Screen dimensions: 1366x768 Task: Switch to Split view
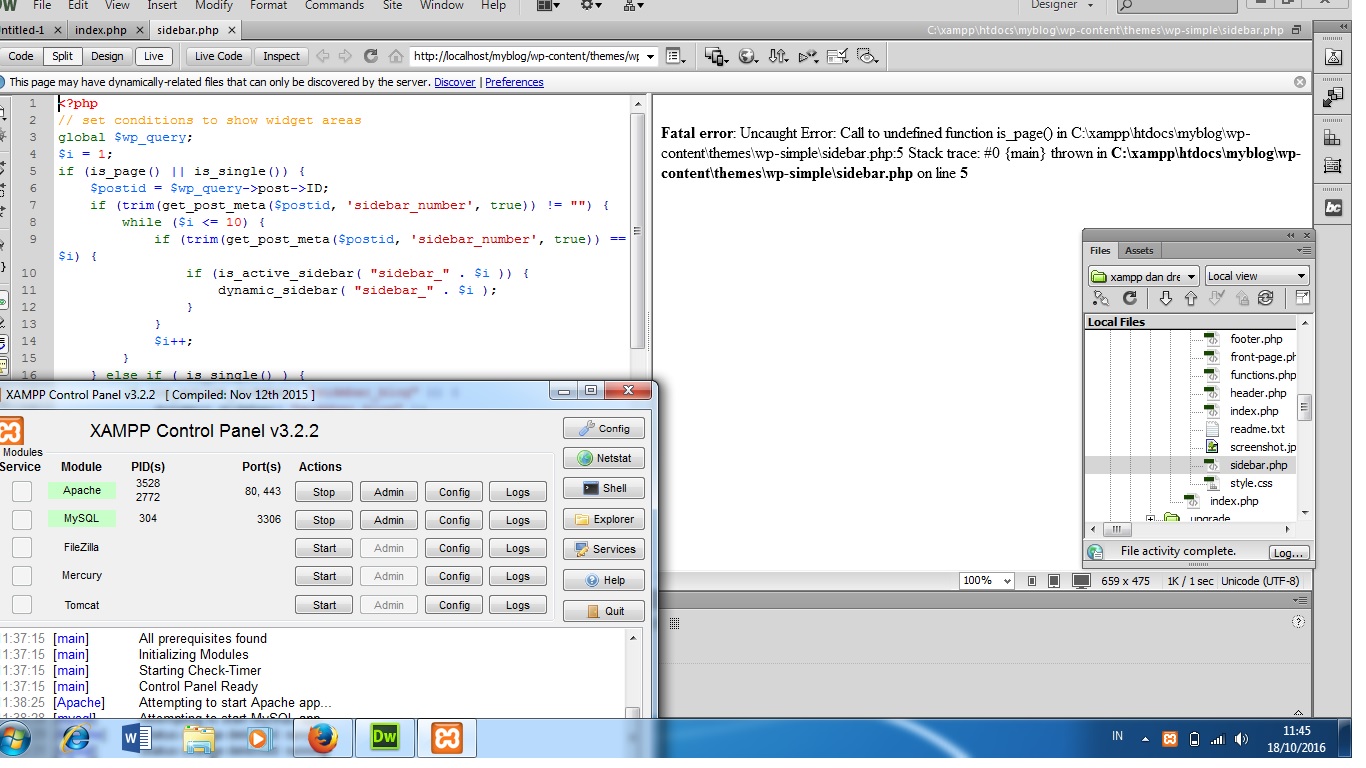62,56
